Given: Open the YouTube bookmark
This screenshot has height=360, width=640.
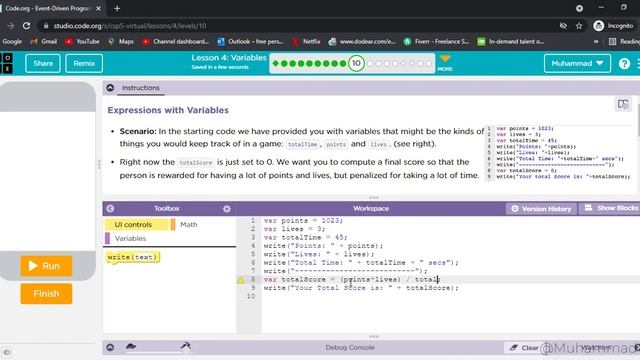Looking at the screenshot, I should [82, 41].
